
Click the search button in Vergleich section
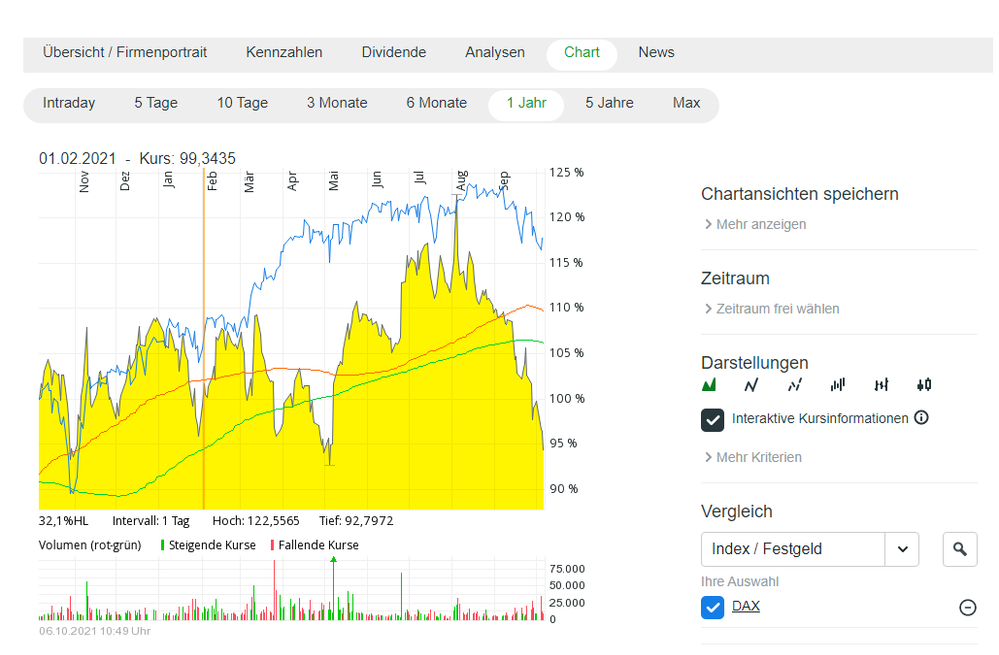959,549
